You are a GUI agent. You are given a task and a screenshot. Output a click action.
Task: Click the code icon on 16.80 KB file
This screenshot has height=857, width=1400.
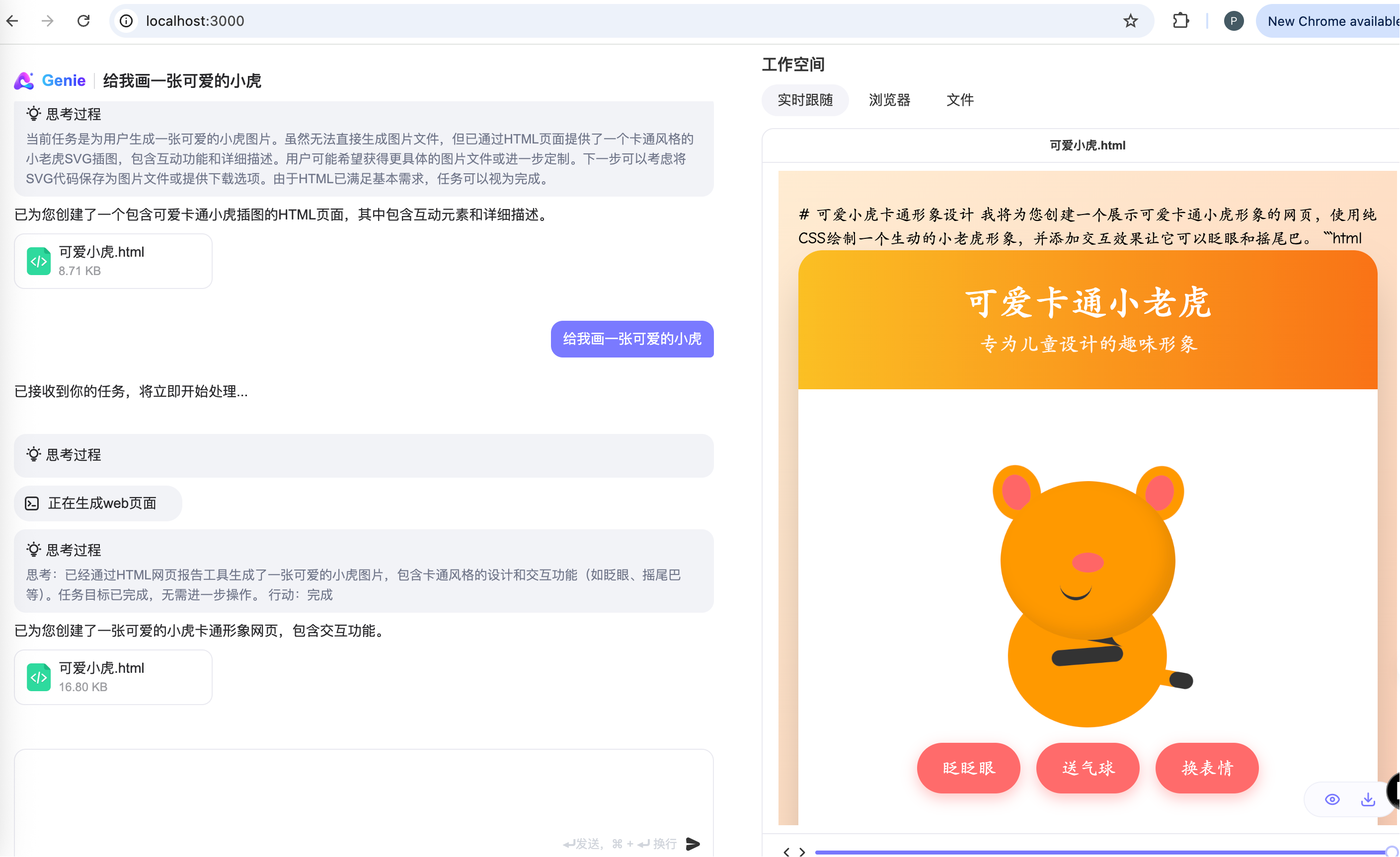(39, 677)
